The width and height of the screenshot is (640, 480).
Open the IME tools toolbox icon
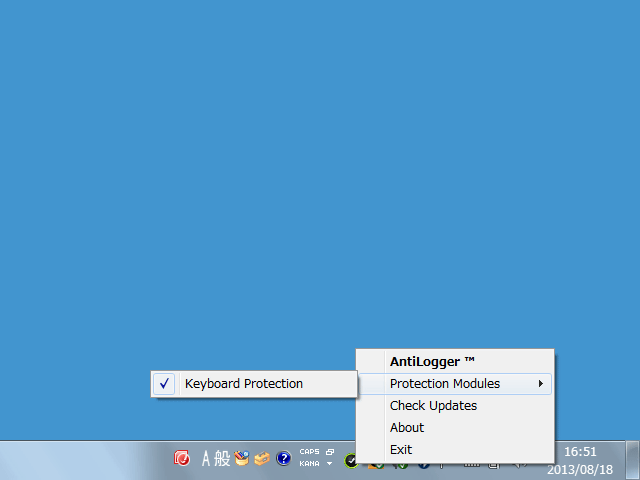pyautogui.click(x=262, y=458)
